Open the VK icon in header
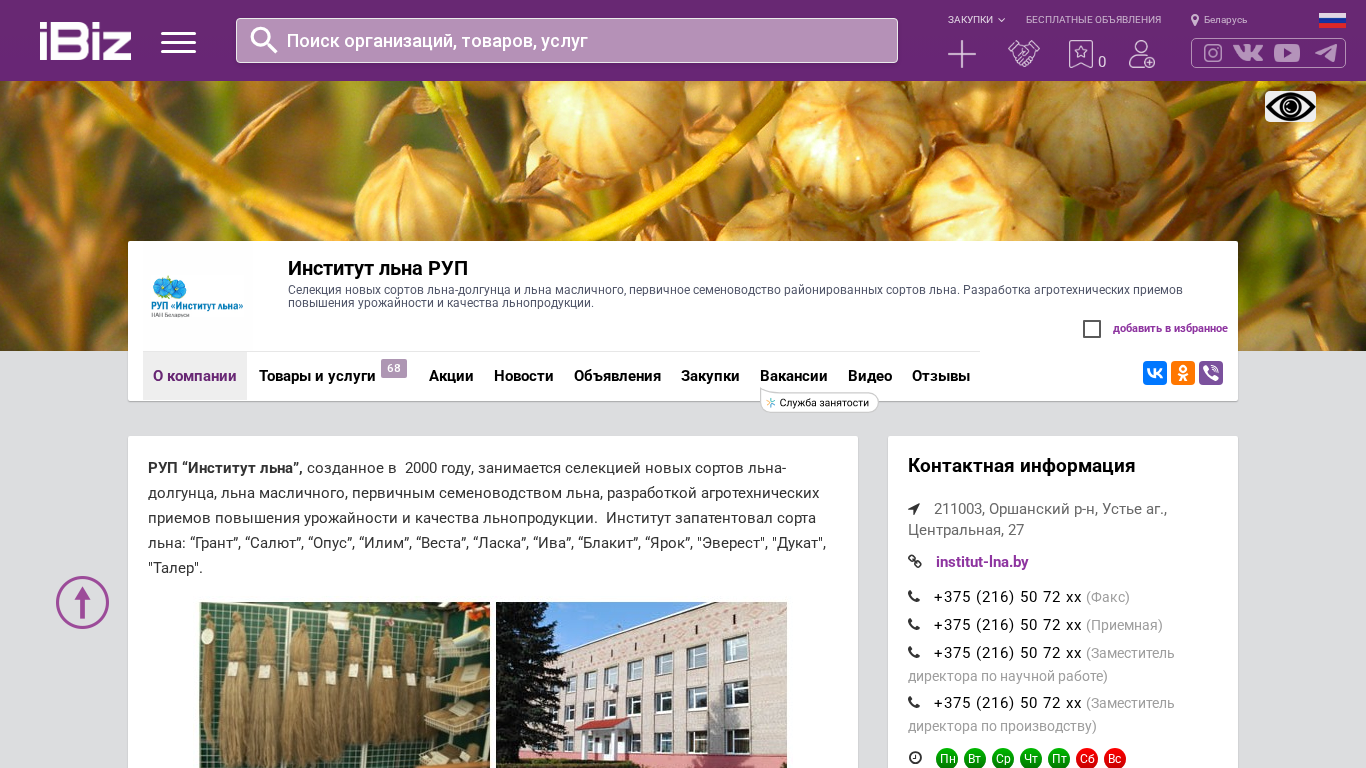Screen dimensions: 1366x768 1248,53
